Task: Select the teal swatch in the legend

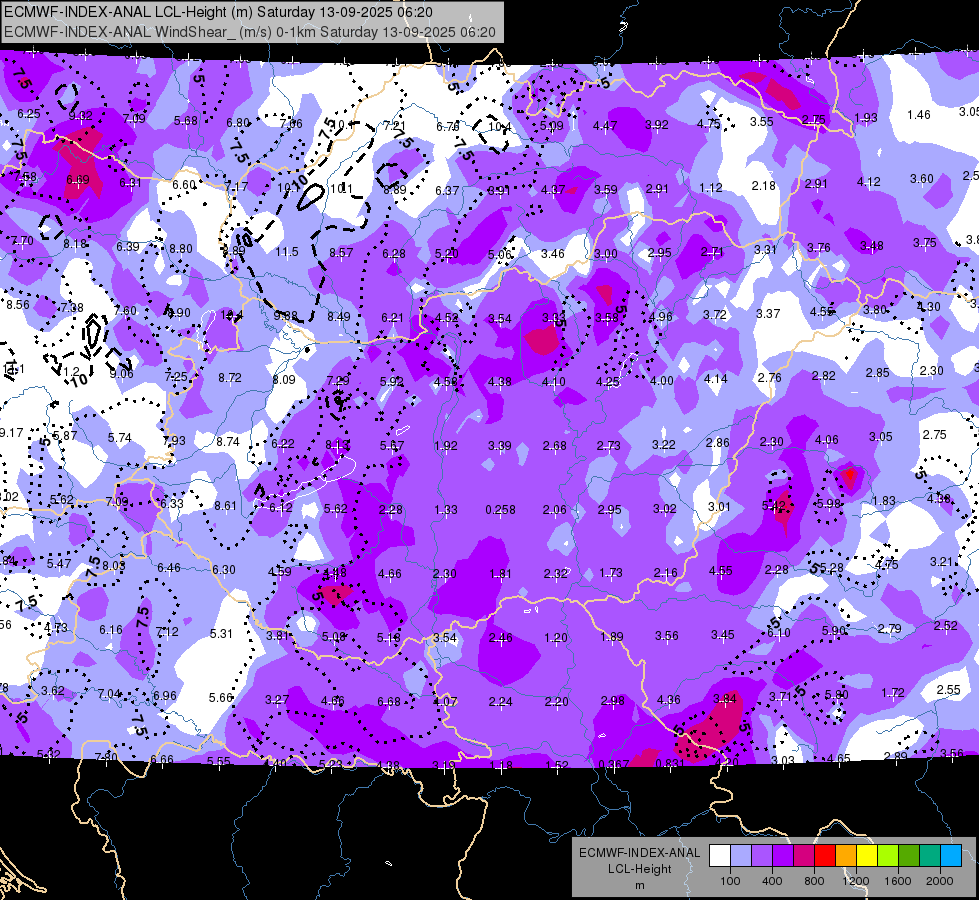Action: coord(930,856)
